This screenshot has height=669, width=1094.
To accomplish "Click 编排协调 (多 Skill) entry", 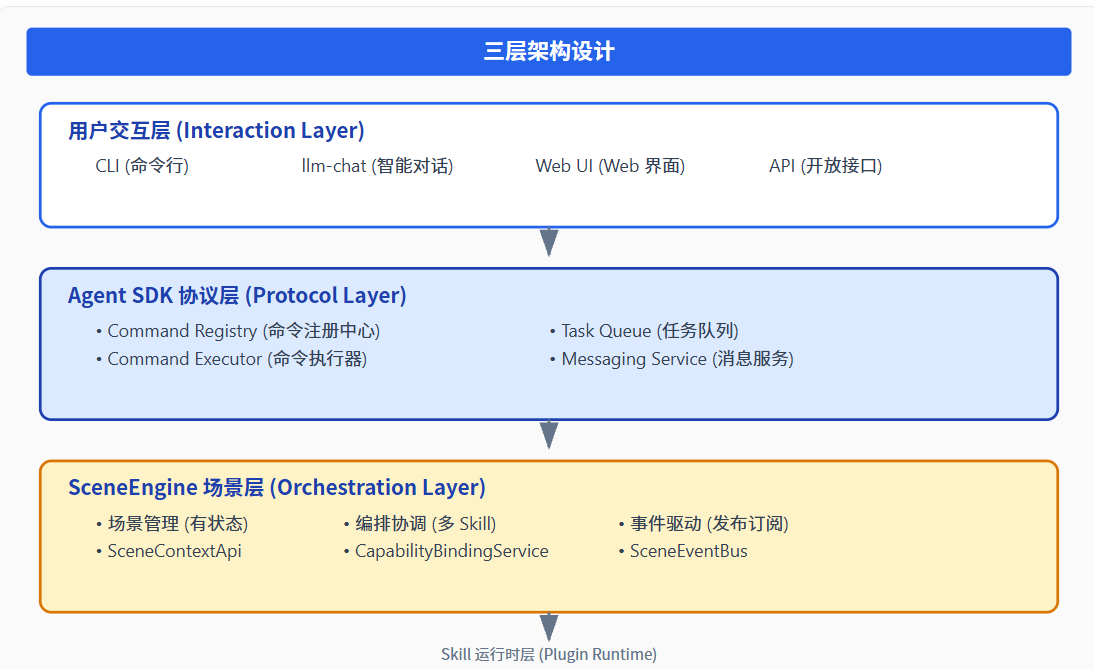I will [x=420, y=523].
